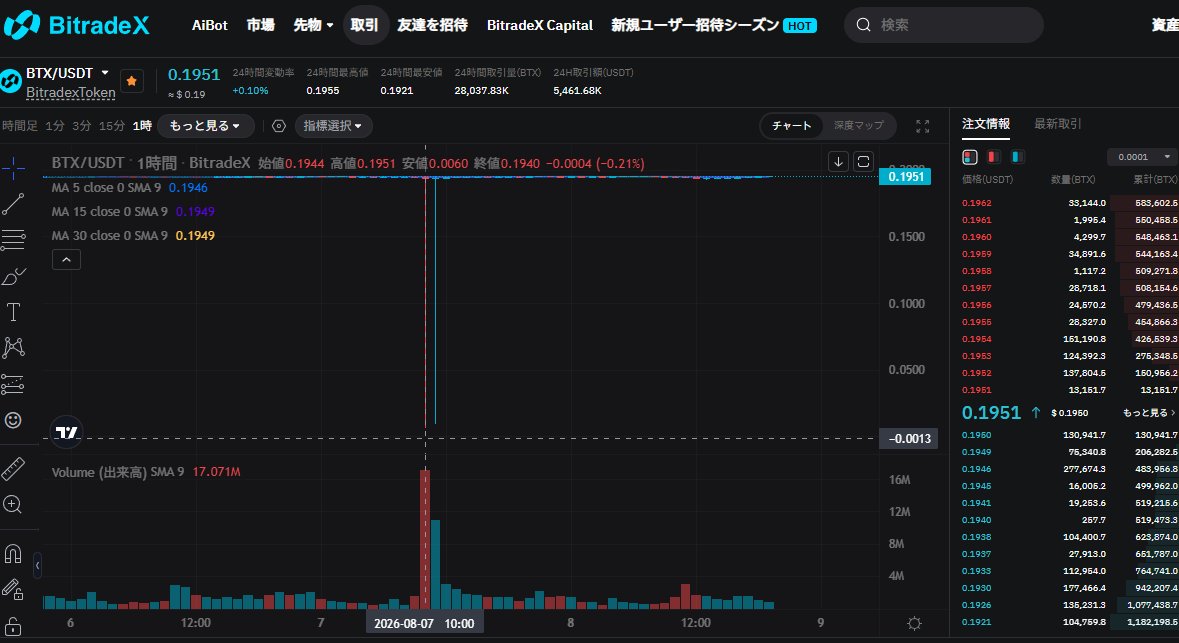Toggle lock all drawing tools
Viewport: 1179px width, 643px height.
coord(13,626)
